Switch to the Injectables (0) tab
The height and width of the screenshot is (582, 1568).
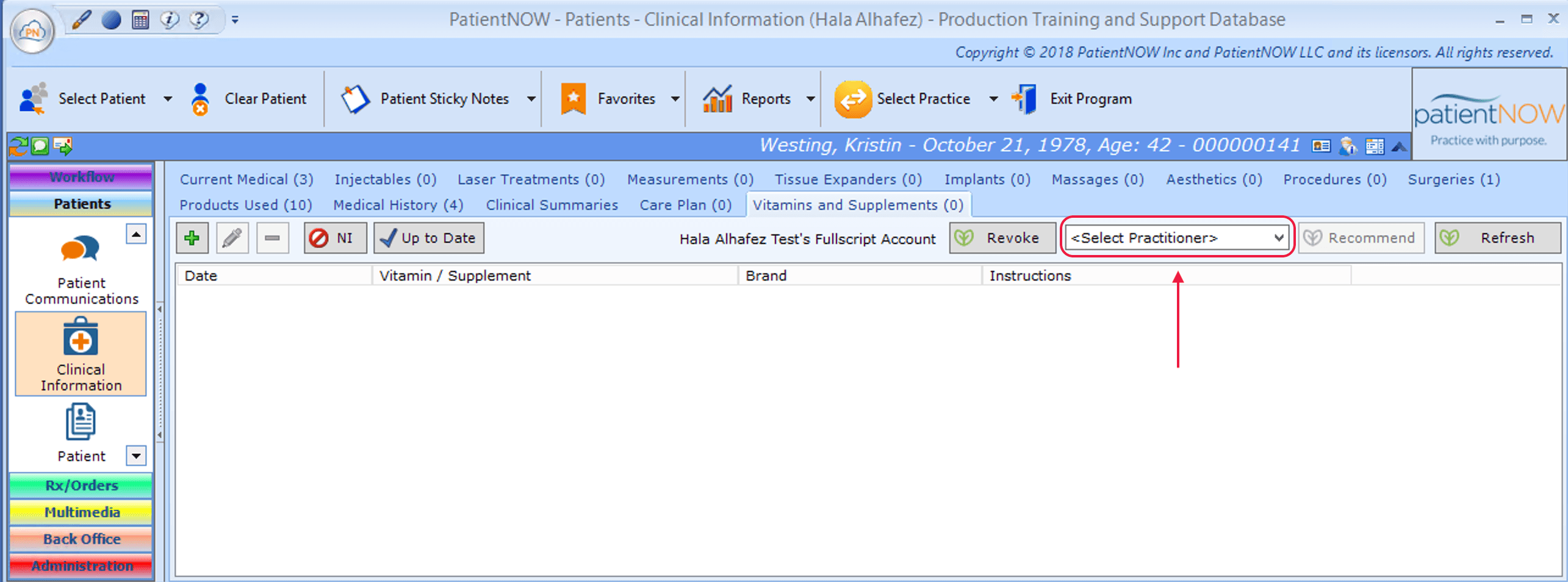386,179
